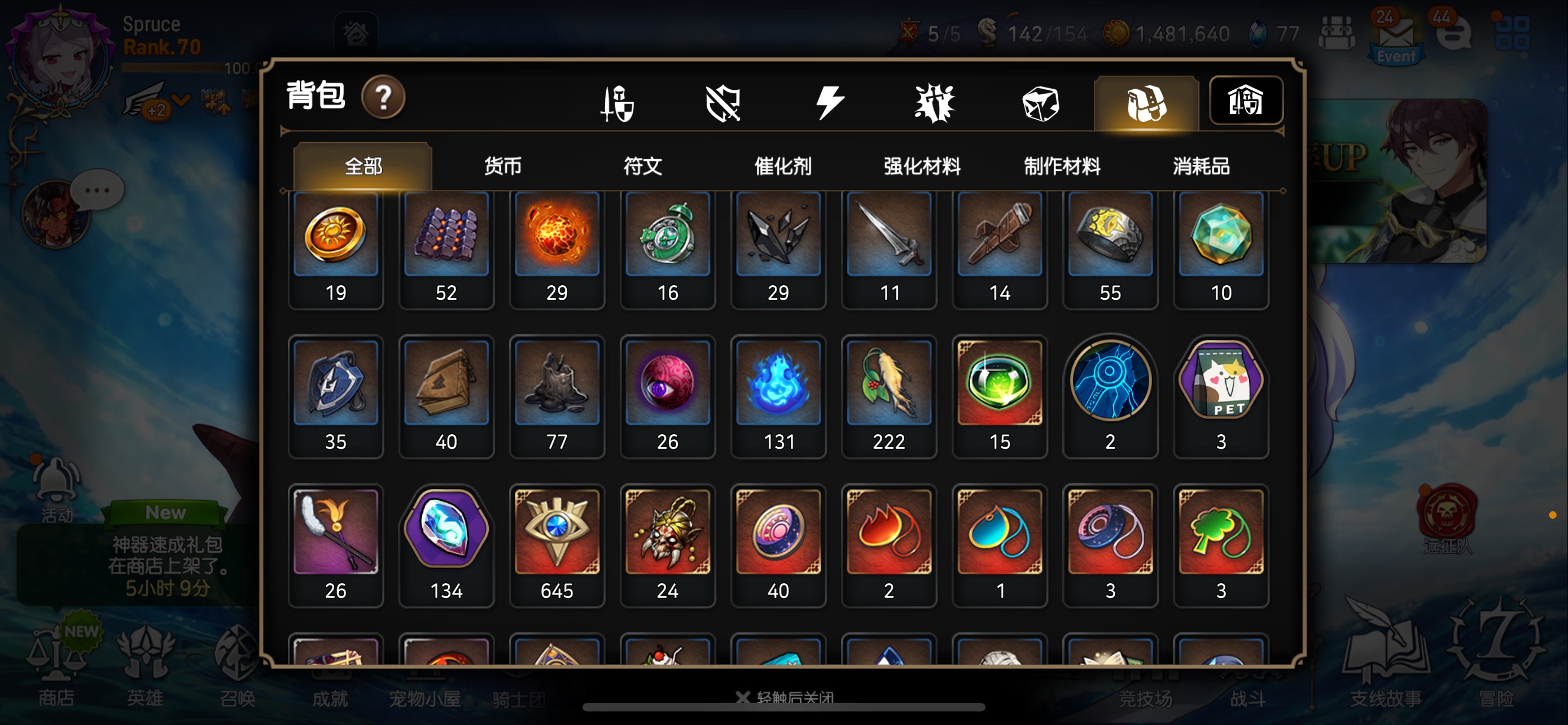
Task: Select the lightning bolt category icon
Action: 830,102
